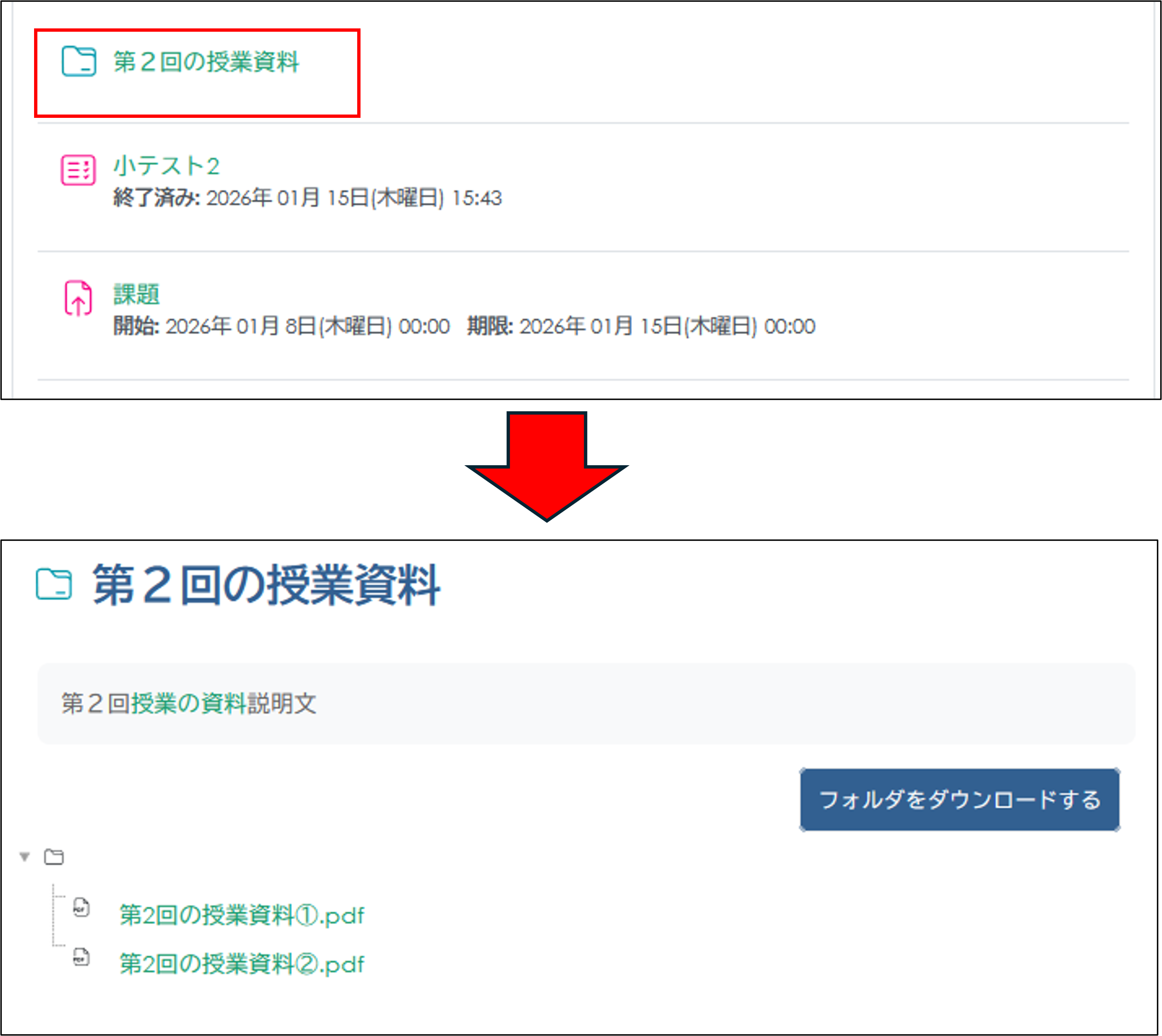
Task: Select the small folder icon at the tree root
Action: [54, 857]
